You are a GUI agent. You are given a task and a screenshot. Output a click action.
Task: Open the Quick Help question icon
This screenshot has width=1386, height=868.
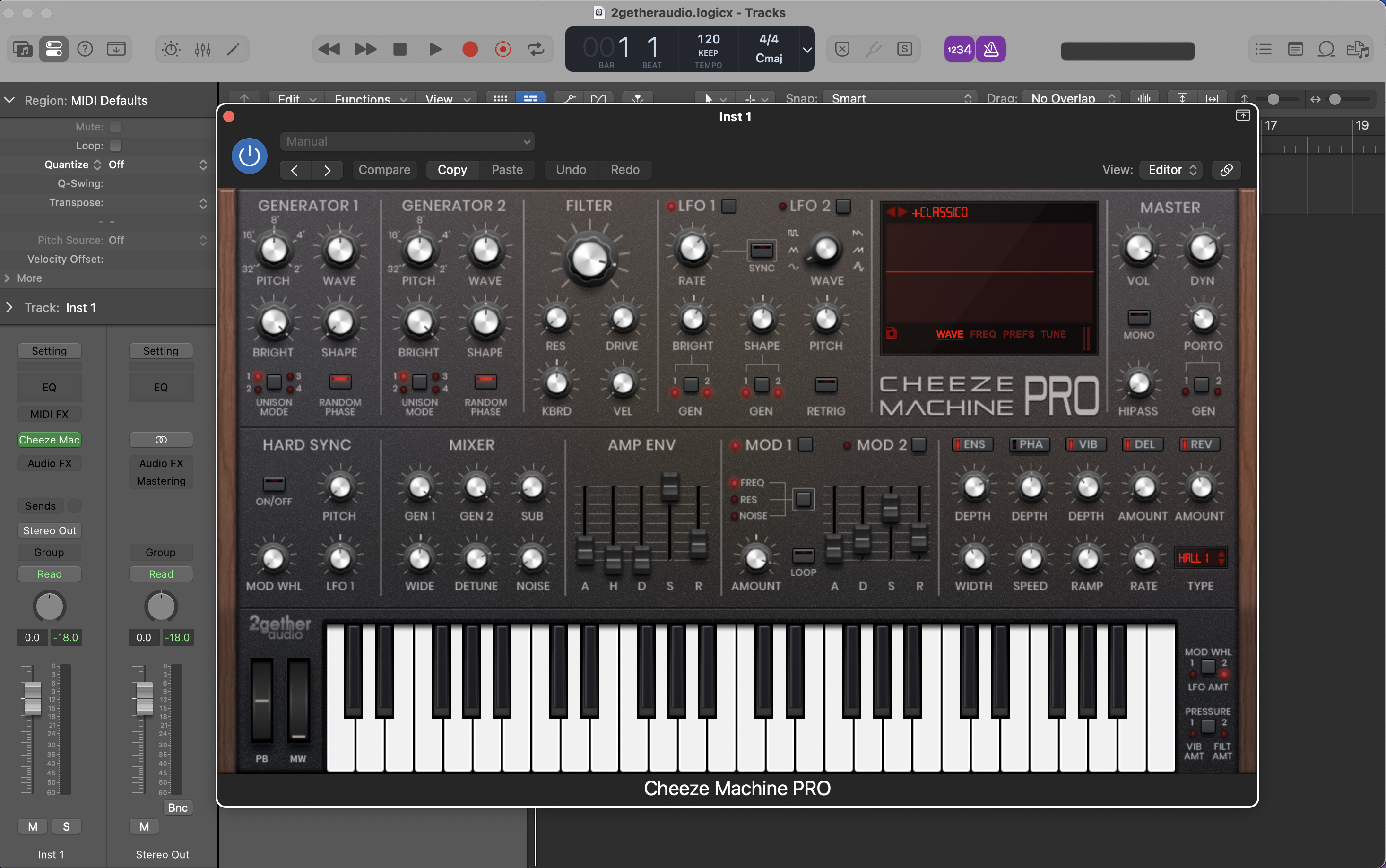click(x=85, y=49)
